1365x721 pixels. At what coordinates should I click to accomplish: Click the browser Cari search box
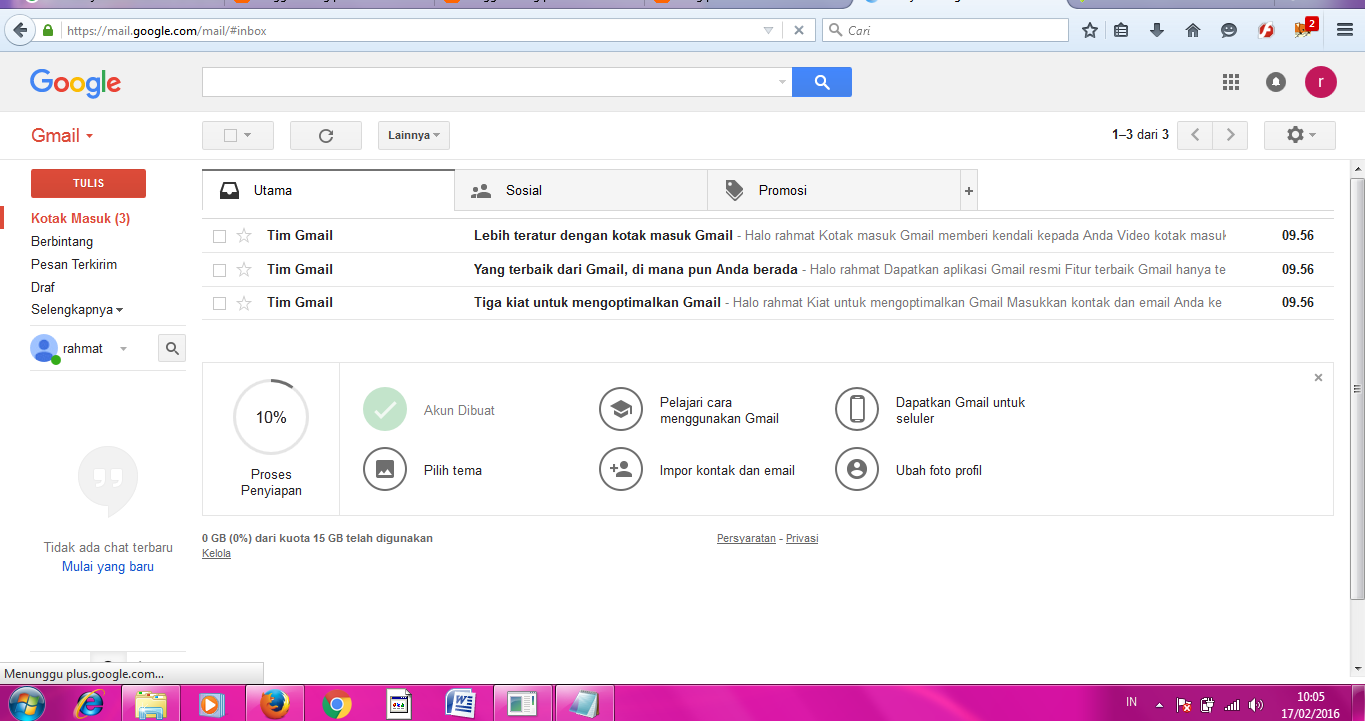(x=945, y=30)
